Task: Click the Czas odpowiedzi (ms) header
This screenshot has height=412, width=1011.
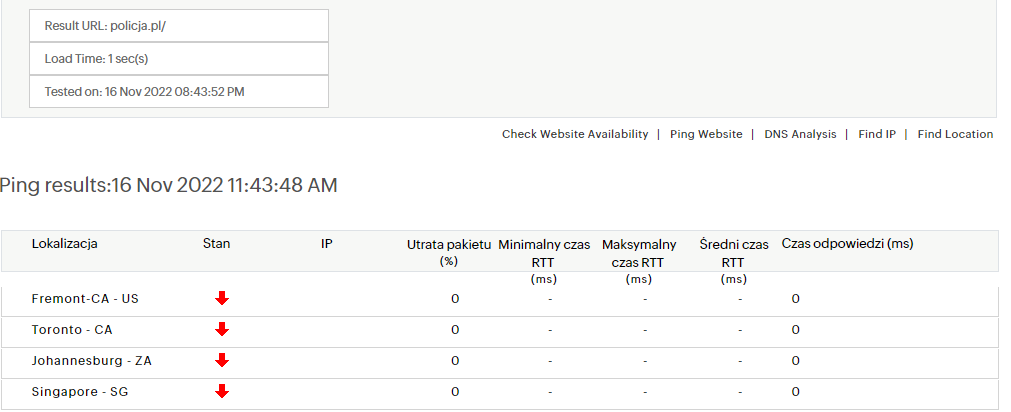Action: pyautogui.click(x=847, y=243)
